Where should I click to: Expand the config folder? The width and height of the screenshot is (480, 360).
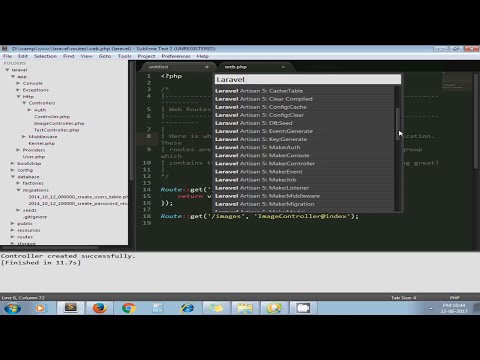pos(13,170)
